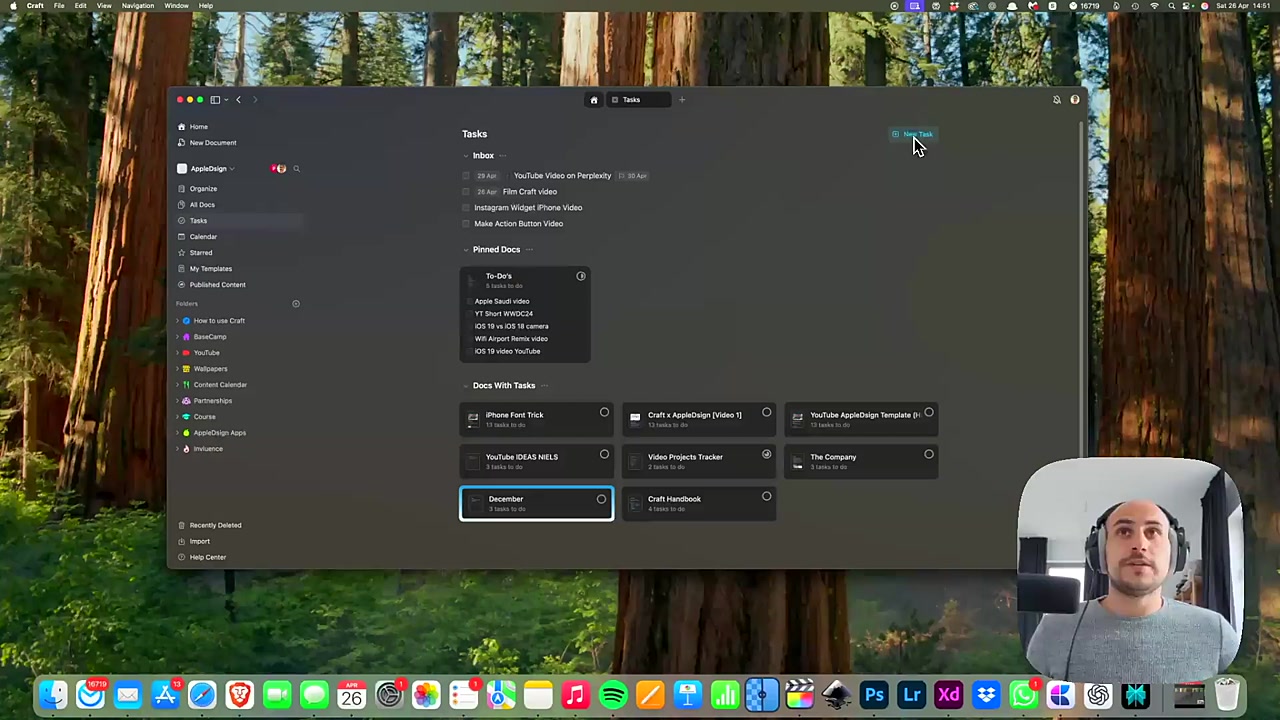1280x720 pixels.
Task: Open Recently Deleted
Action: click(215, 525)
